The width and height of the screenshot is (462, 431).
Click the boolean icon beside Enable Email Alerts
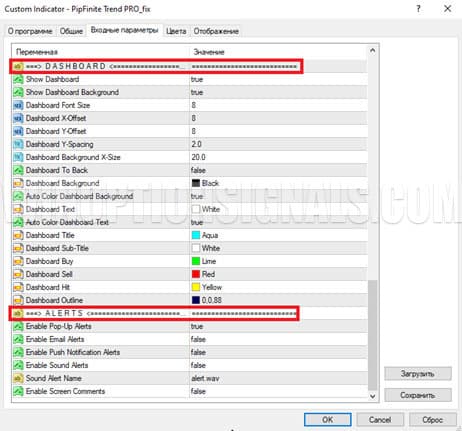coord(18,339)
